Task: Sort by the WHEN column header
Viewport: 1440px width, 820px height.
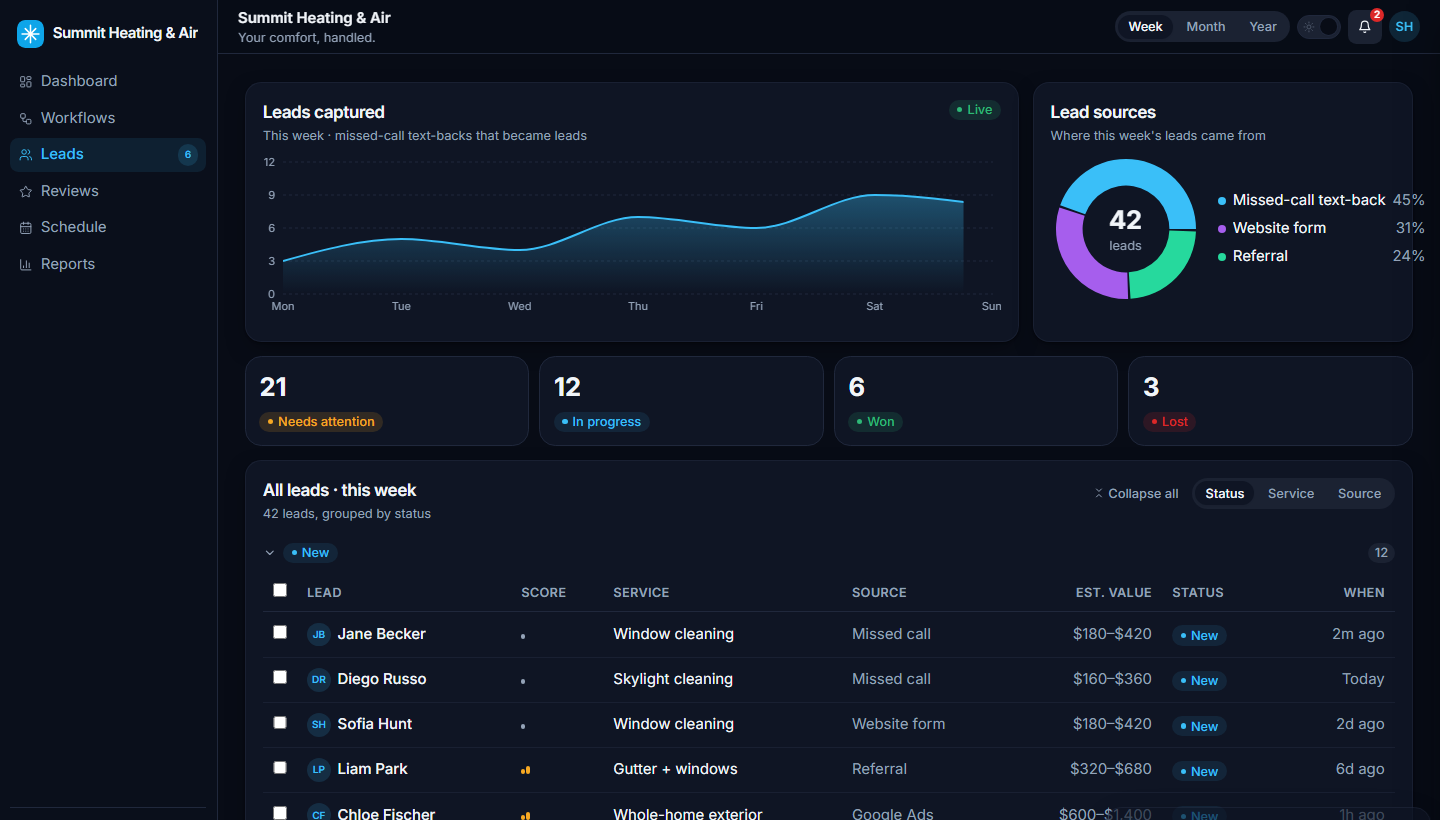Action: click(1364, 593)
